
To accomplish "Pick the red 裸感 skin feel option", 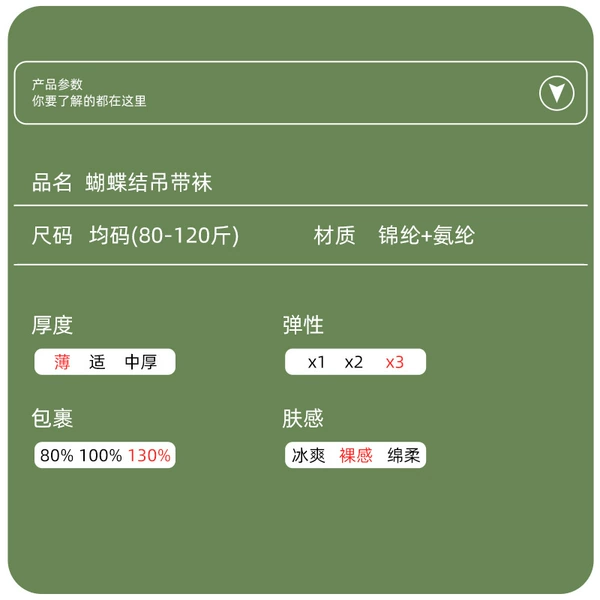I will (356, 455).
